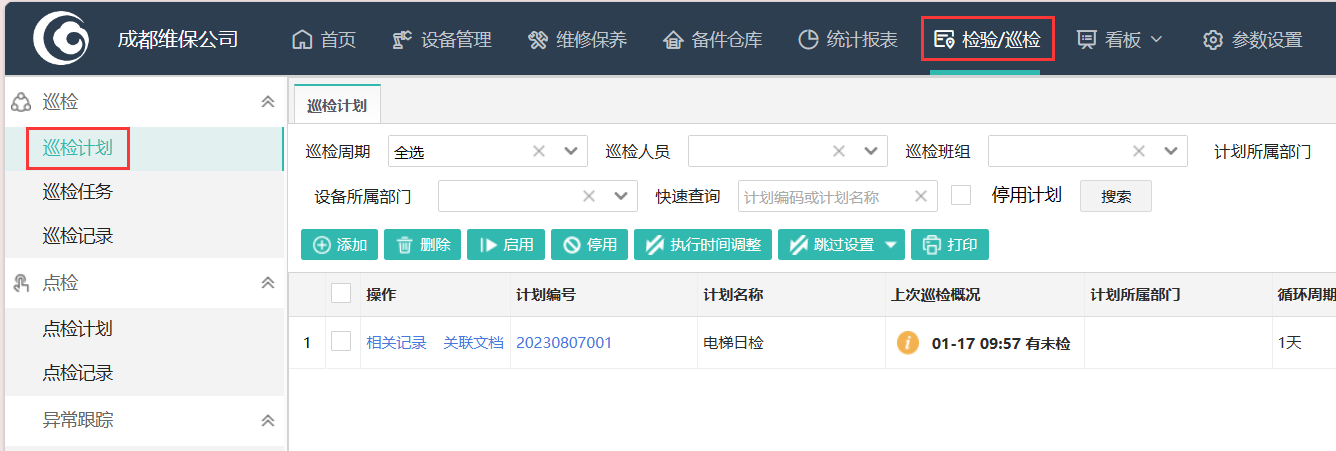Open 统计报表 menu
This screenshot has height=451, width=1336.
[x=847, y=40]
